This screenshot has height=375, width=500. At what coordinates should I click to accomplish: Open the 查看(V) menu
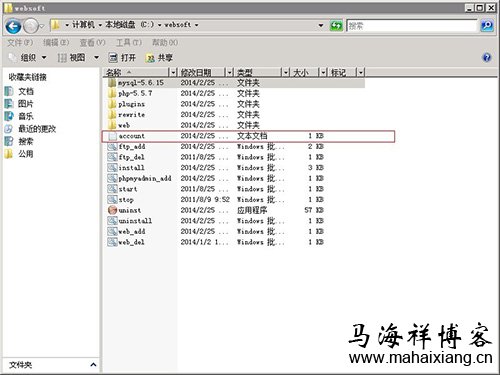tap(92, 43)
